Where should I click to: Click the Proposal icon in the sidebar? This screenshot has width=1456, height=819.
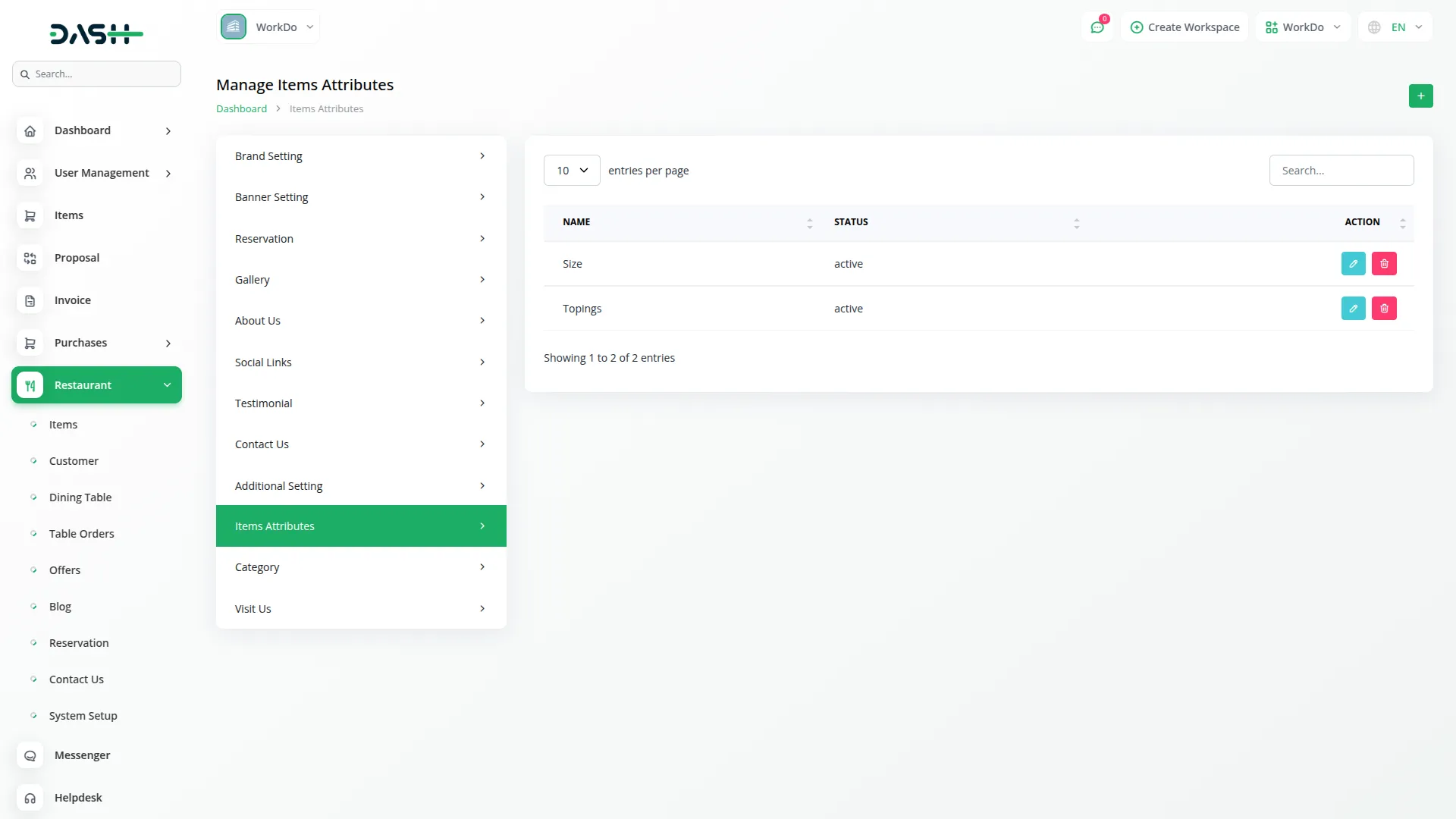click(30, 258)
